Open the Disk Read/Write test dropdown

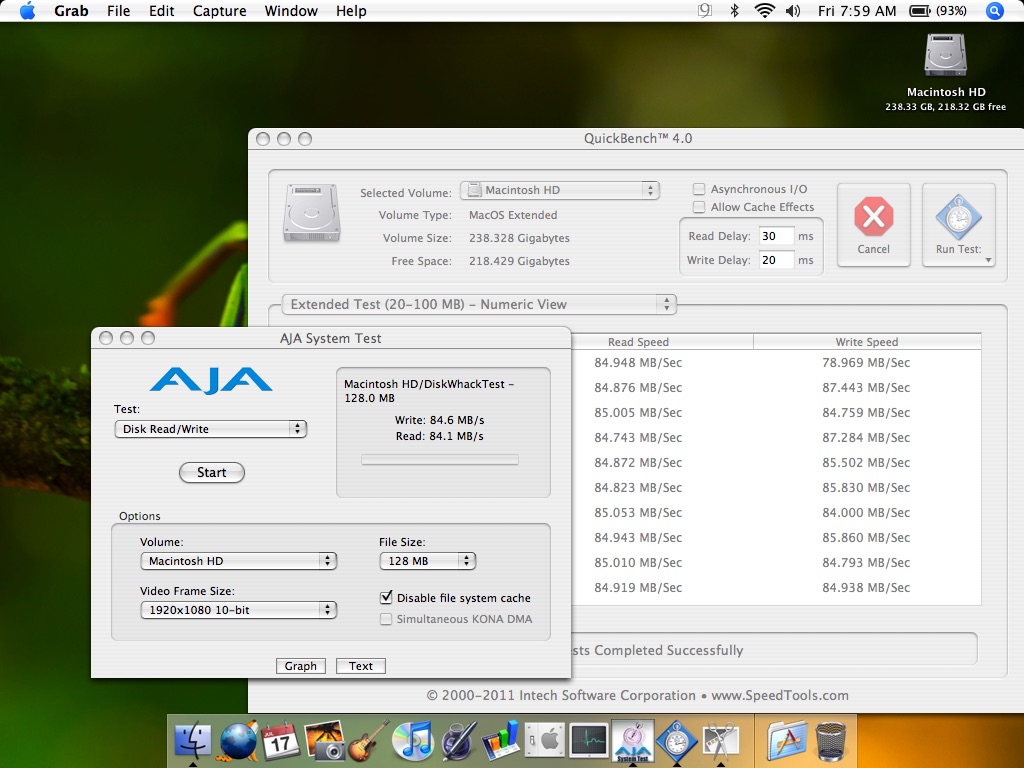coord(211,429)
